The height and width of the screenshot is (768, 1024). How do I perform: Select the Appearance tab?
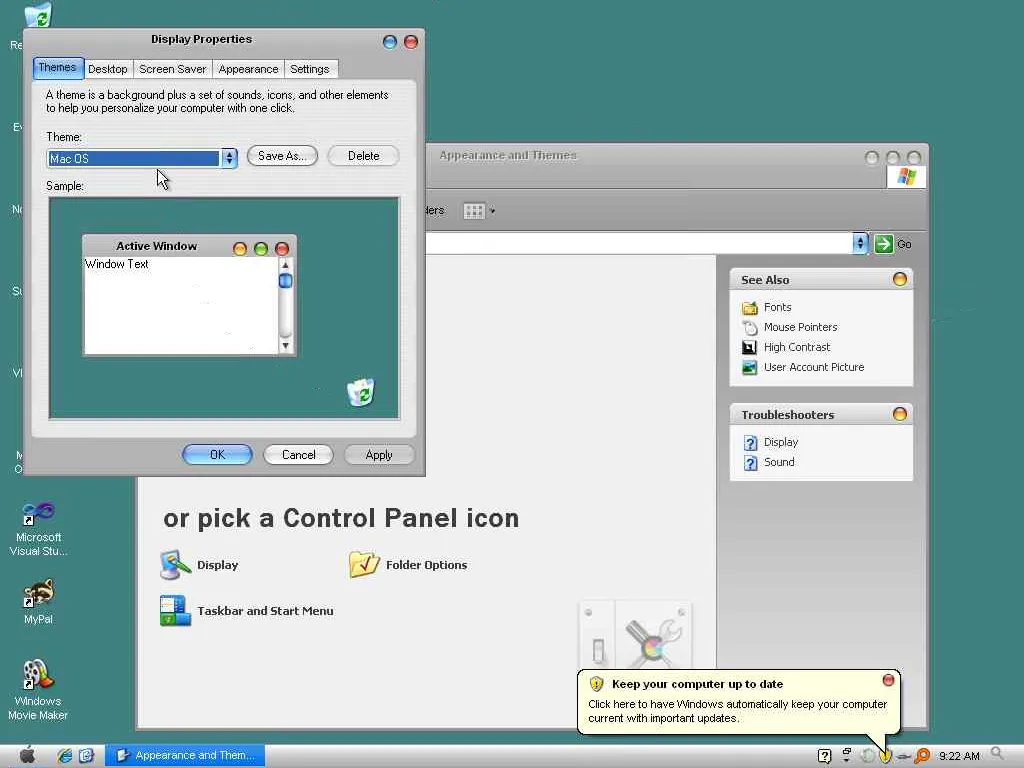click(x=248, y=69)
